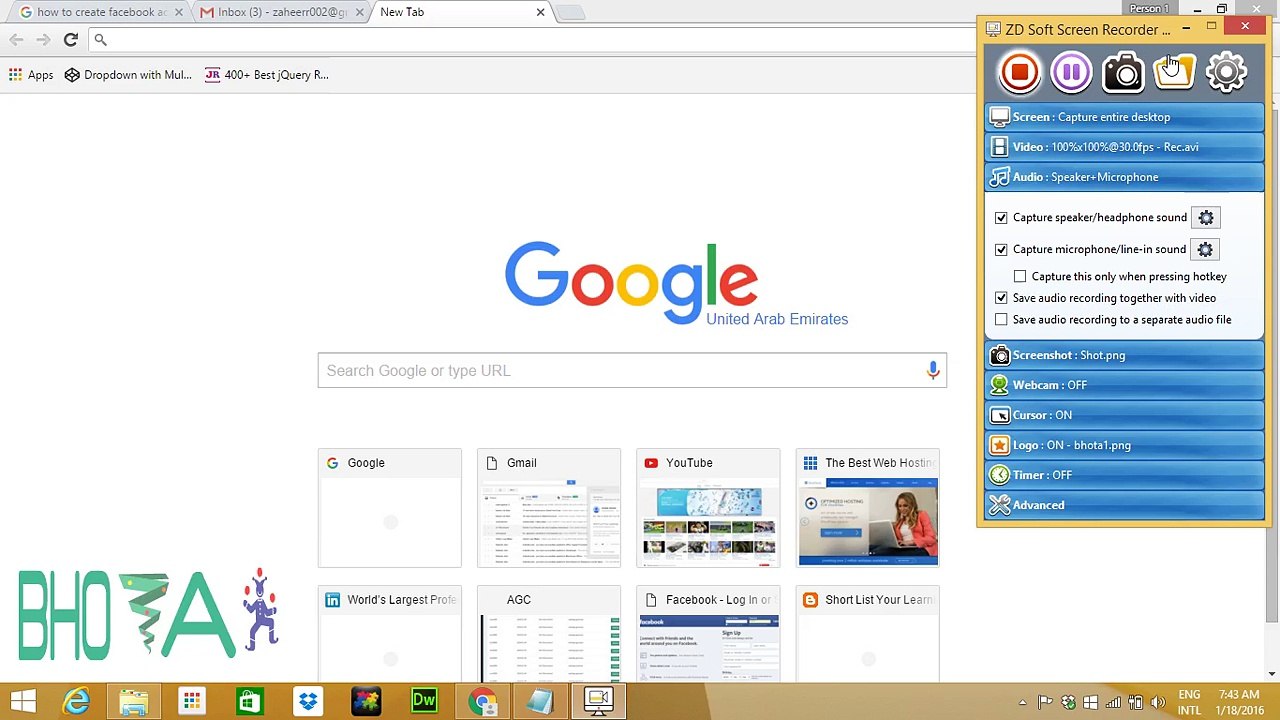Open the recordings folder icon in ZD Soft
1280x720 pixels.
pos(1174,72)
